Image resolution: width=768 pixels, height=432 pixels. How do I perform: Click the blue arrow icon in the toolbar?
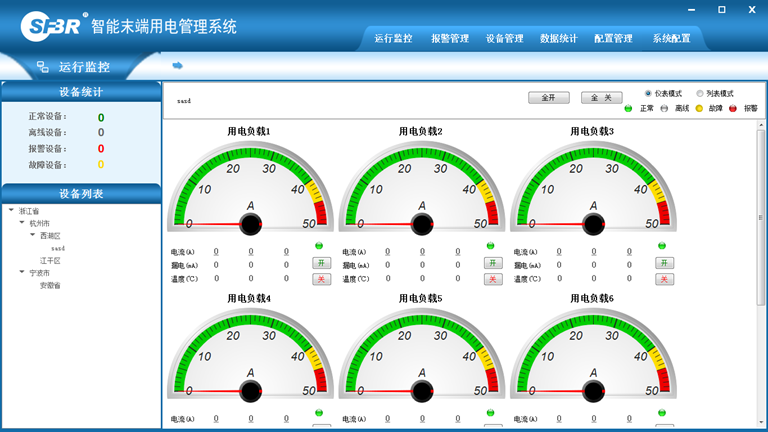(x=177, y=66)
